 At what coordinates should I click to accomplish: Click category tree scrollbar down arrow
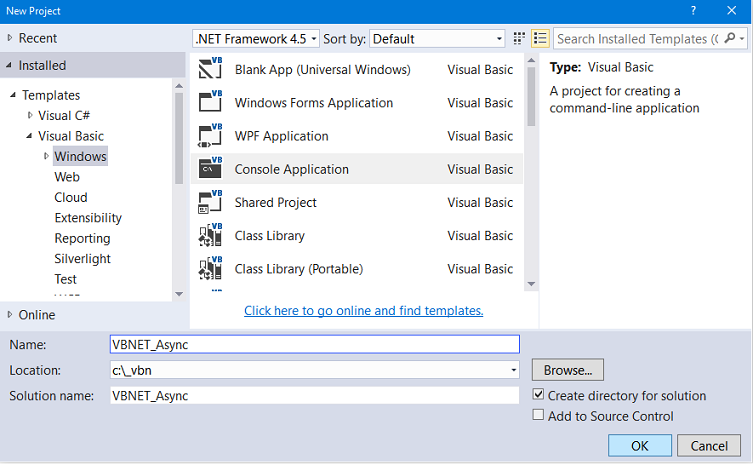[x=179, y=294]
